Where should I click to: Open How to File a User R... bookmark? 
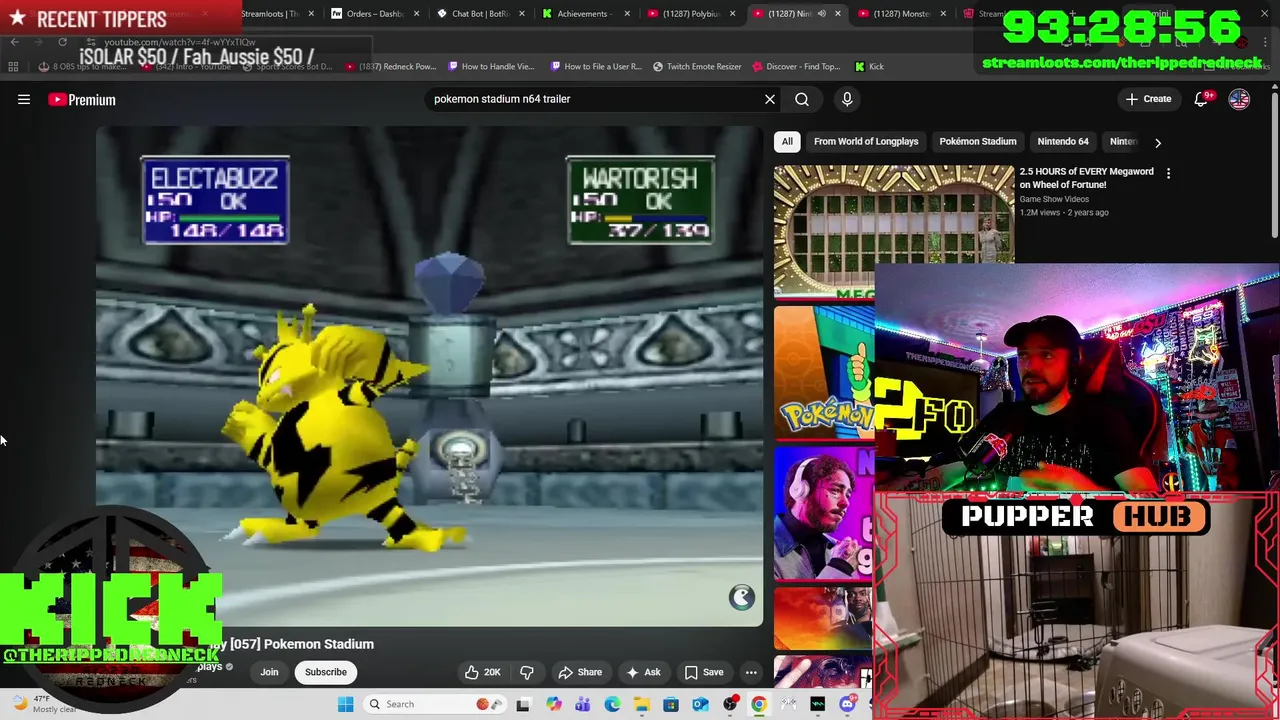(596, 67)
